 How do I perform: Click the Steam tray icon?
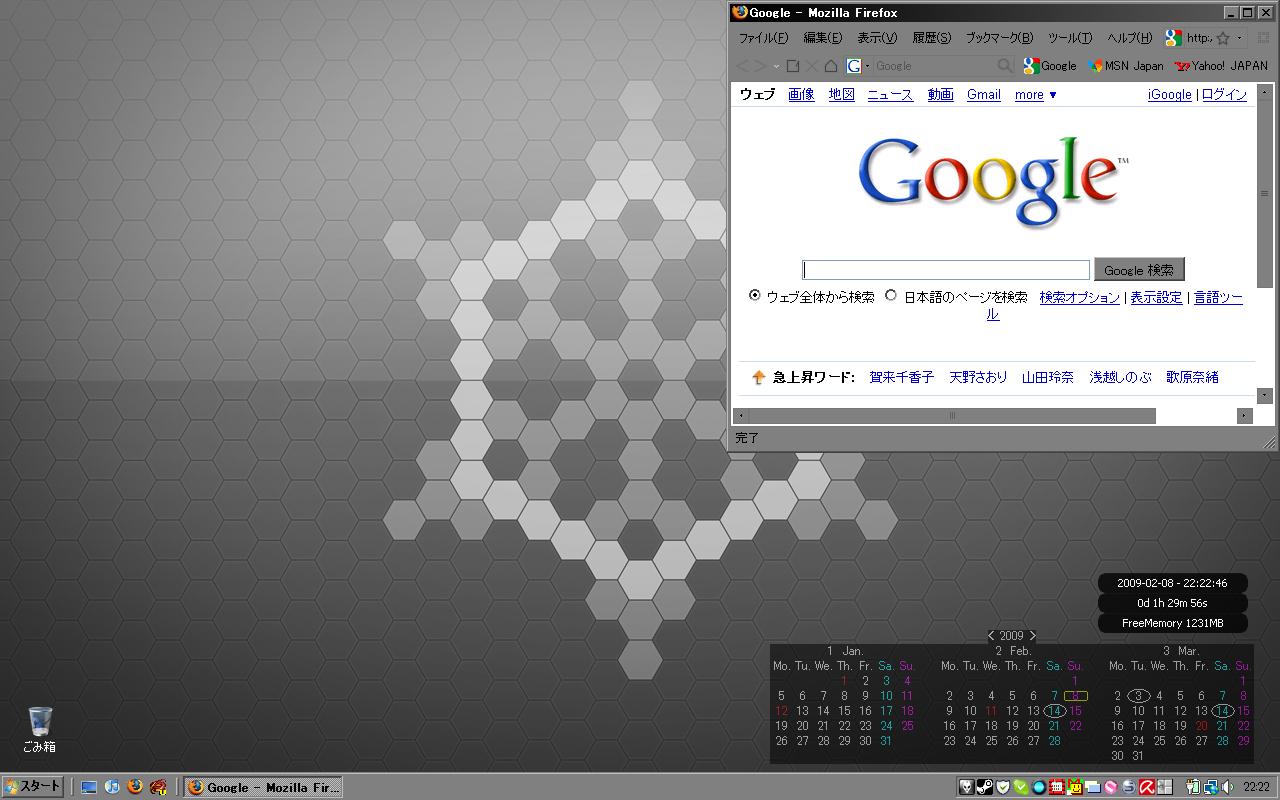click(x=984, y=787)
